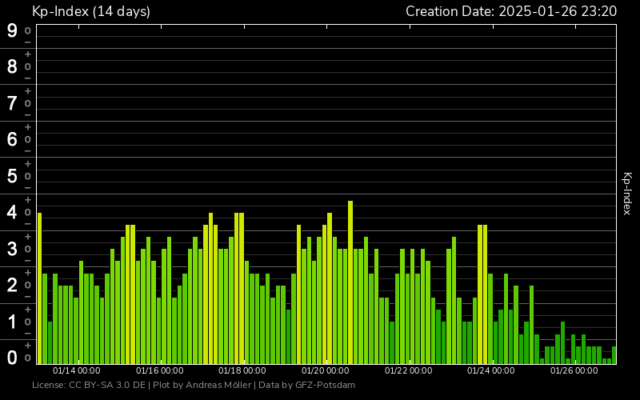Click the tallest yellow bar in the chart
640x400 pixels.
click(350, 280)
